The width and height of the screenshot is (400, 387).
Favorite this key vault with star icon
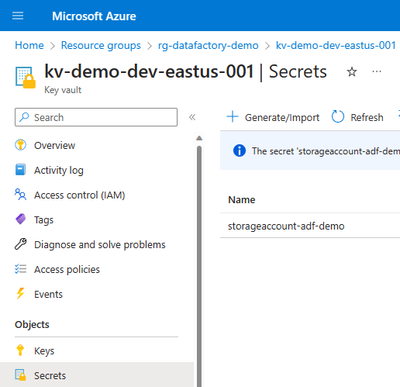coord(352,72)
